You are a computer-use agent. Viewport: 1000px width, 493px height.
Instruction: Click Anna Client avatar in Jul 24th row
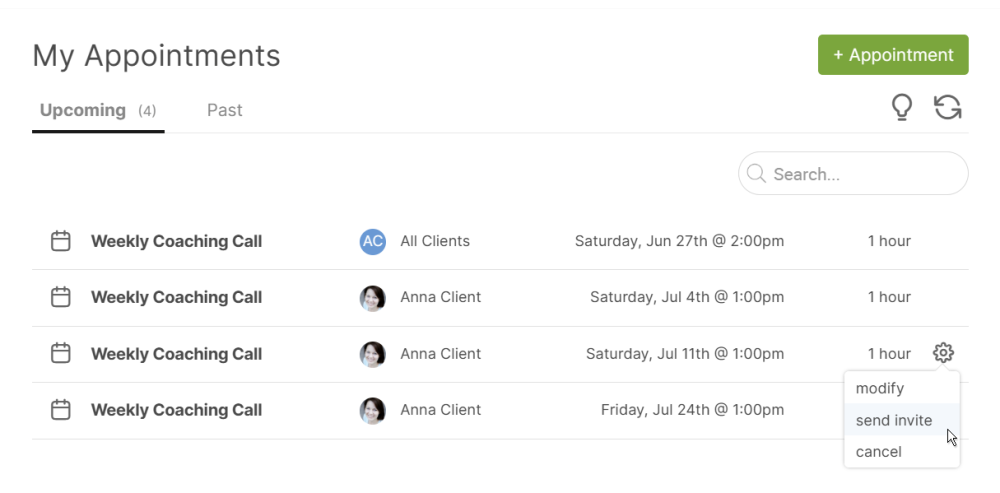click(x=372, y=410)
